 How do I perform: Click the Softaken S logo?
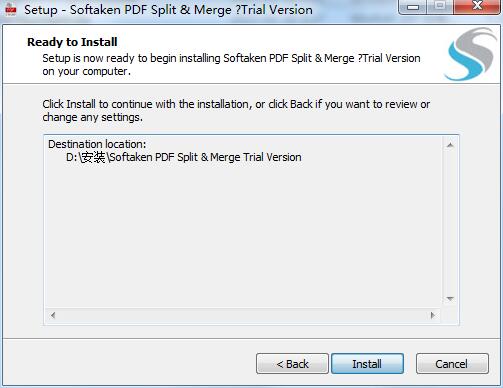tap(470, 54)
